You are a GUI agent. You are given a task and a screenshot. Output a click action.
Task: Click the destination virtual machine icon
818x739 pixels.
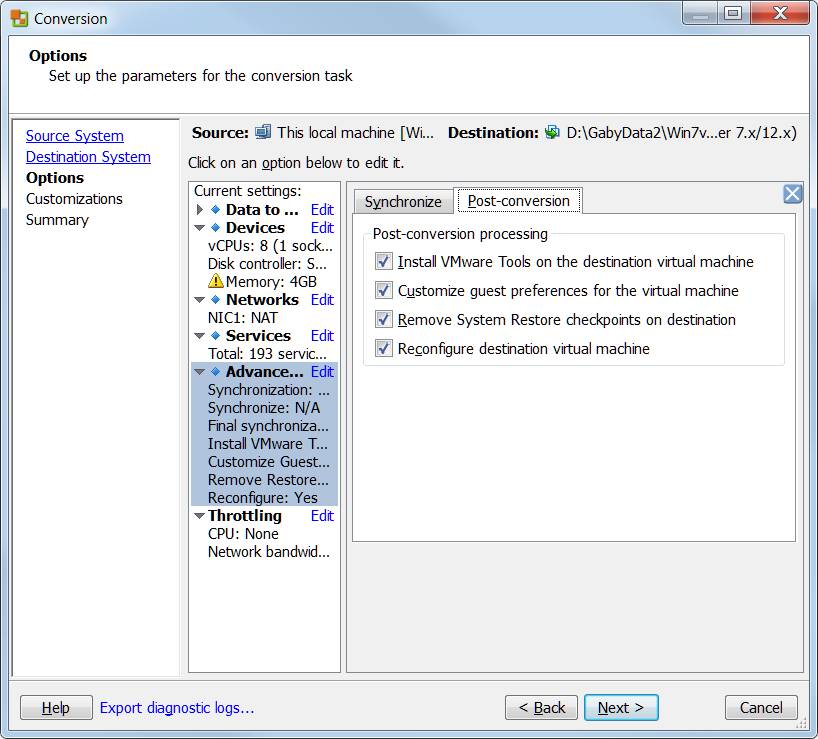(552, 132)
